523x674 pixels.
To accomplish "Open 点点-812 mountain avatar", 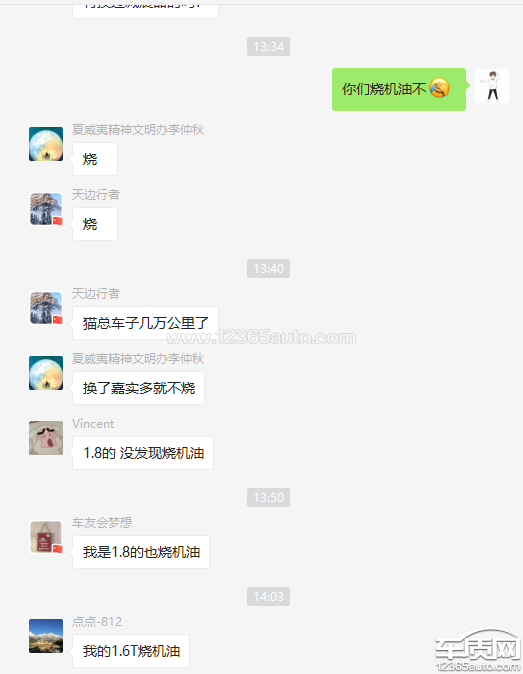I will coord(46,636).
